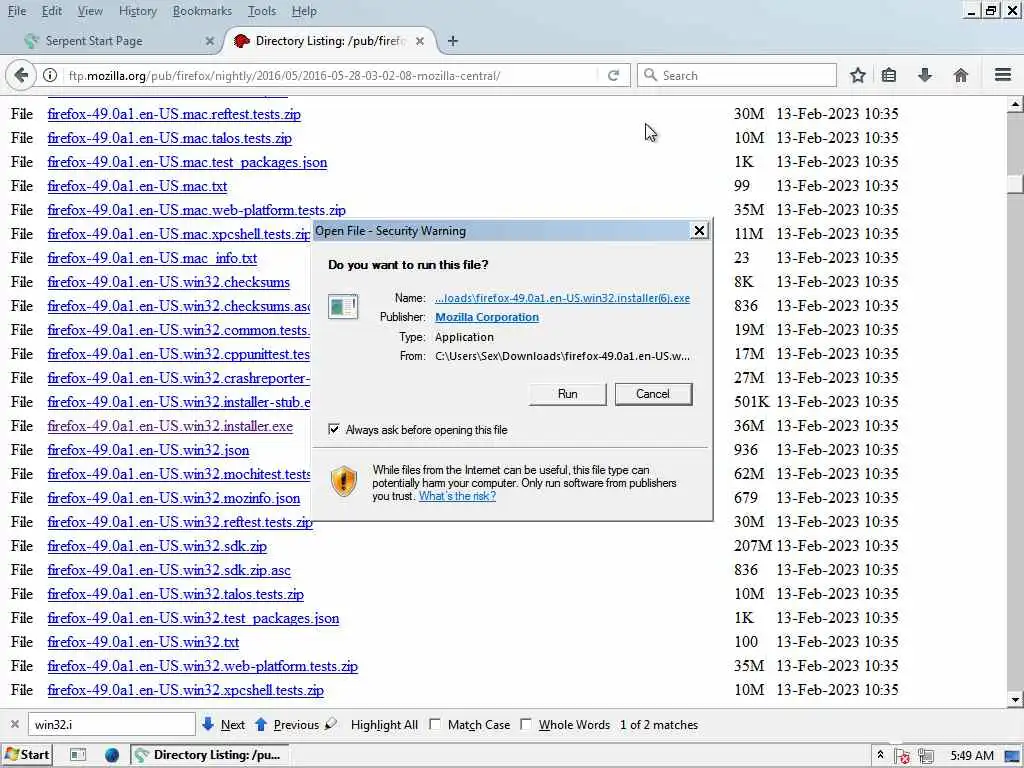The height and width of the screenshot is (768, 1024).
Task: Find next match with down arrow
Action: tap(223, 724)
